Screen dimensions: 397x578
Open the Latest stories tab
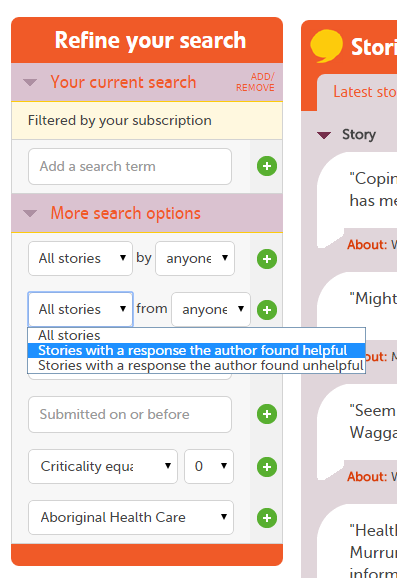(365, 92)
